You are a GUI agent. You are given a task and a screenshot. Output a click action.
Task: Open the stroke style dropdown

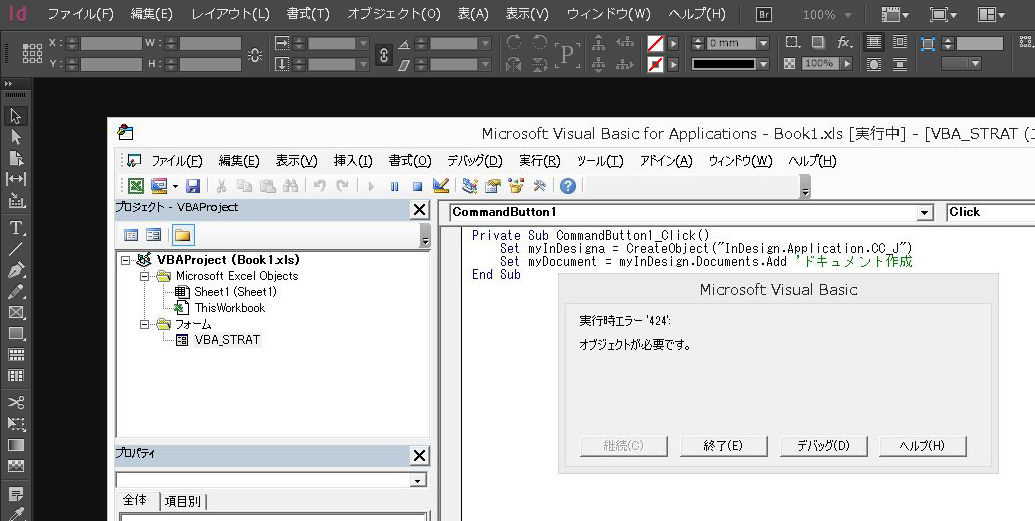click(763, 64)
